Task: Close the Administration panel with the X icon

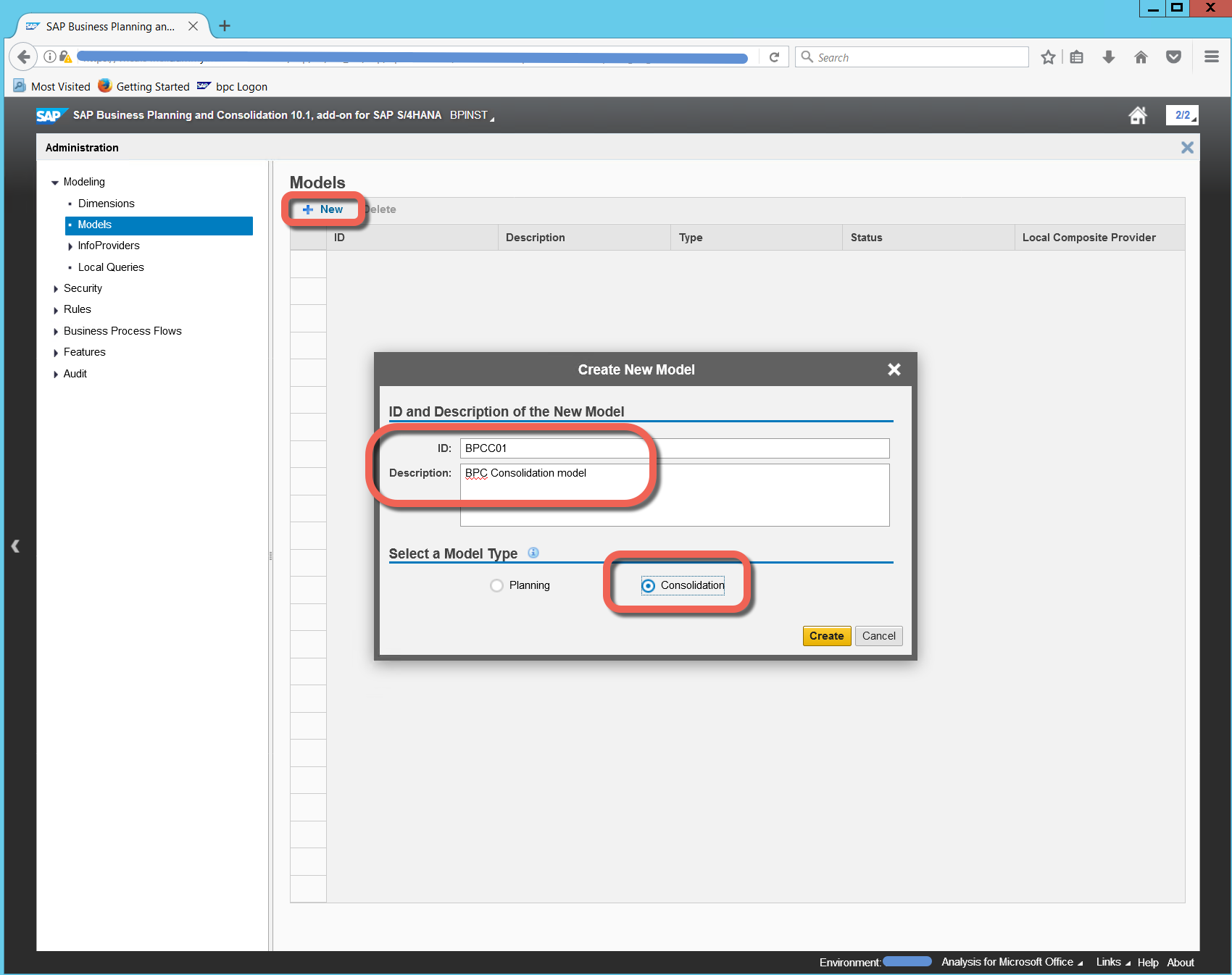Action: 1186,148
